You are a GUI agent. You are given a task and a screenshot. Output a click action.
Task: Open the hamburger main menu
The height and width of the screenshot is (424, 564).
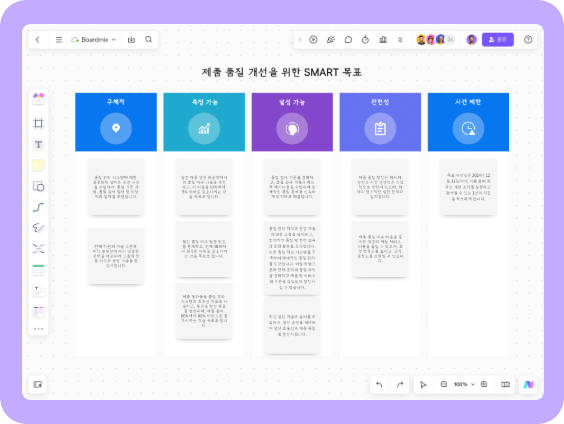[59, 40]
